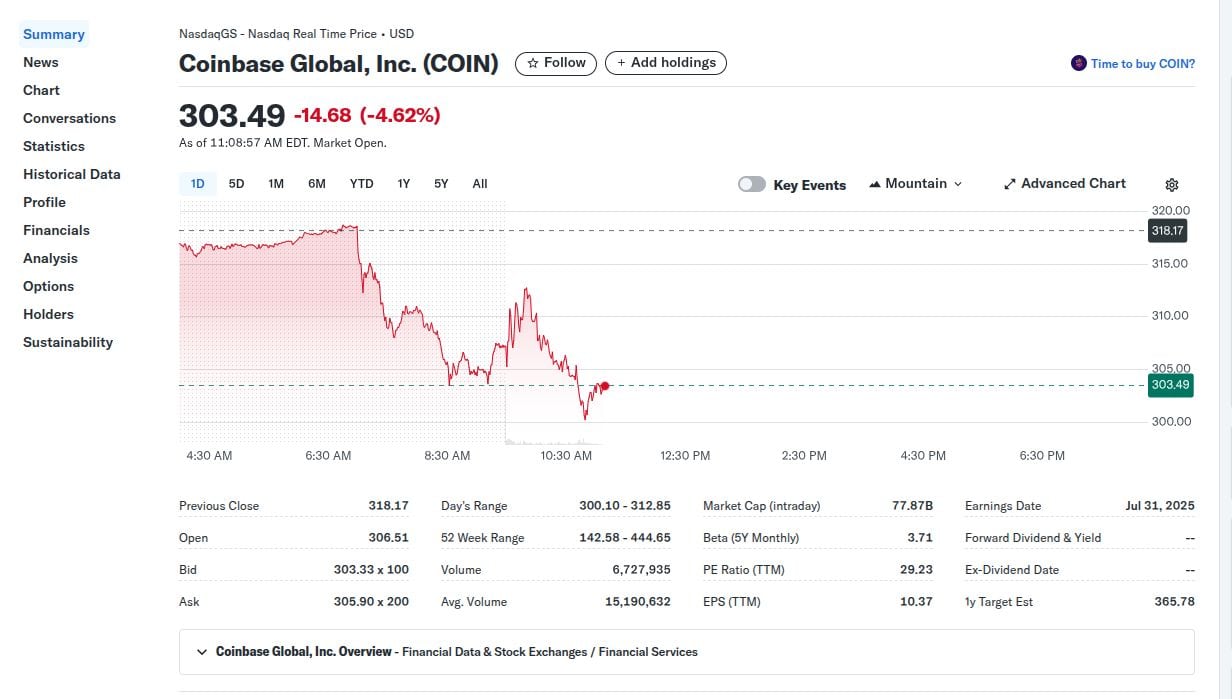The width and height of the screenshot is (1232, 699).
Task: Enable the Key Events toggle
Action: (751, 184)
